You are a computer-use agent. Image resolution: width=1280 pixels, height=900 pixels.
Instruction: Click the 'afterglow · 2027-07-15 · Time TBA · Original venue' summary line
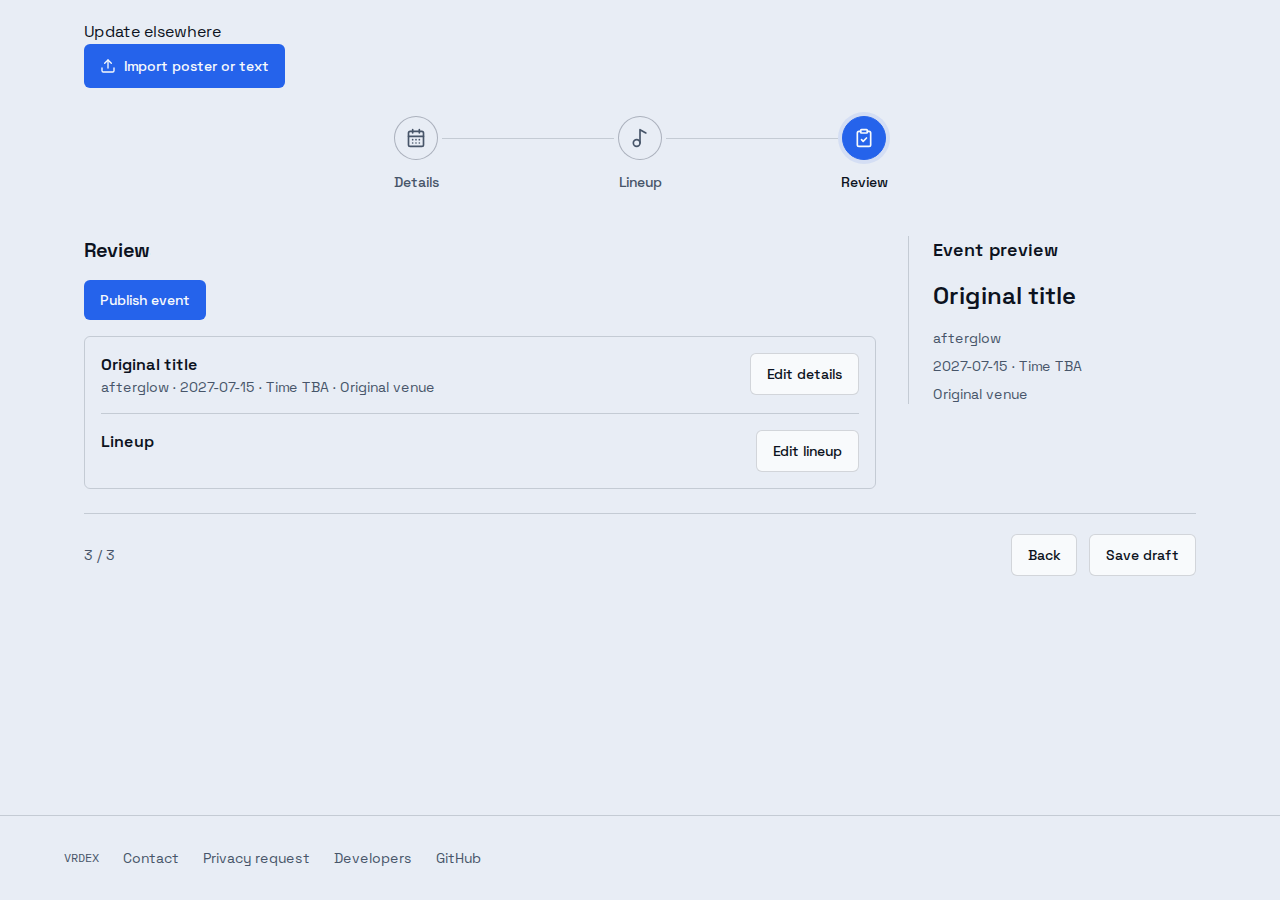pyautogui.click(x=268, y=387)
